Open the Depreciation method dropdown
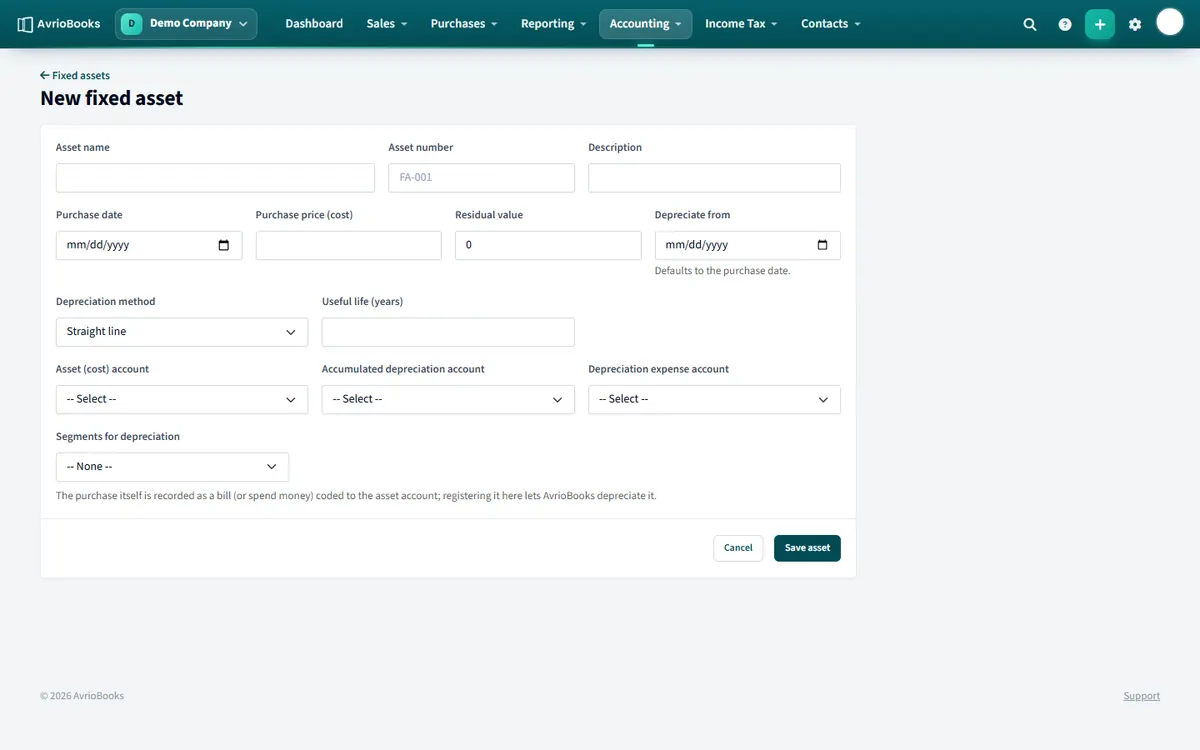This screenshot has width=1200, height=750. pyautogui.click(x=182, y=332)
